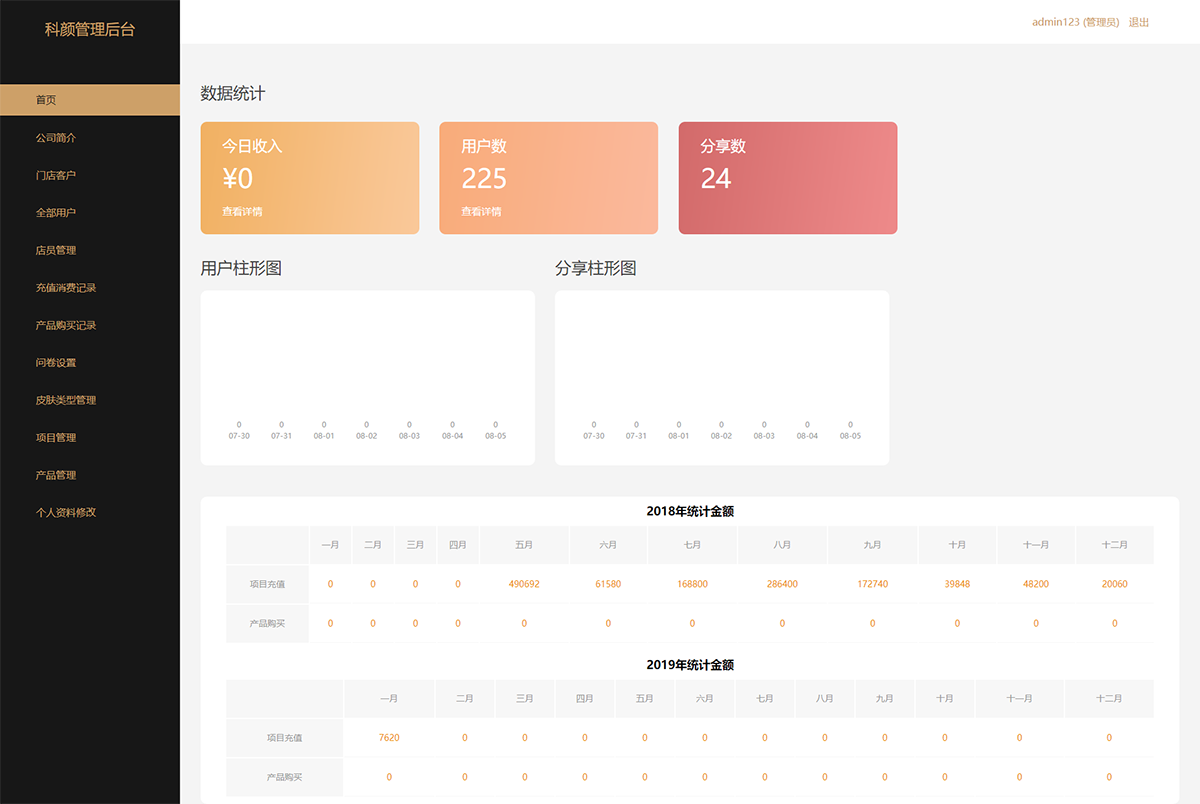
Task: Click 个人资料修改 in the sidebar
Action: click(66, 512)
